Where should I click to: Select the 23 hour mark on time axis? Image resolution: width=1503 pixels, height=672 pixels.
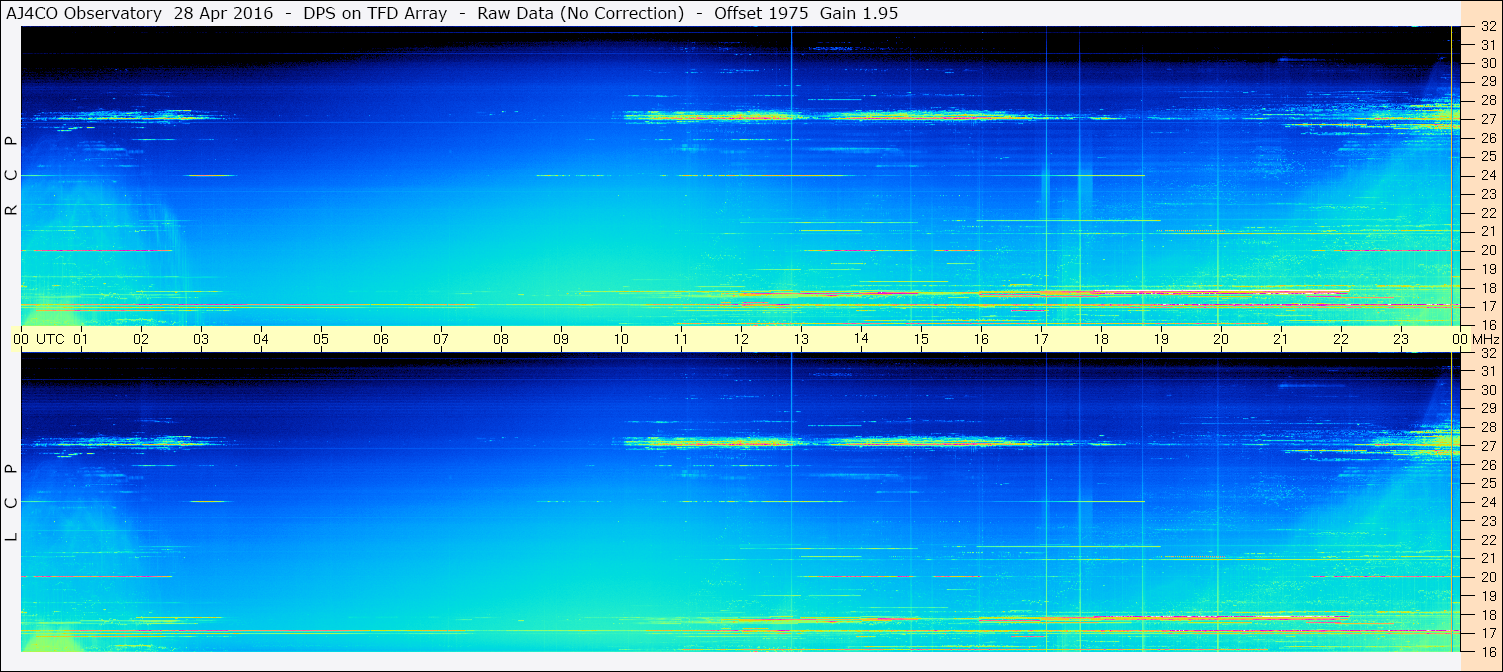[x=1401, y=339]
